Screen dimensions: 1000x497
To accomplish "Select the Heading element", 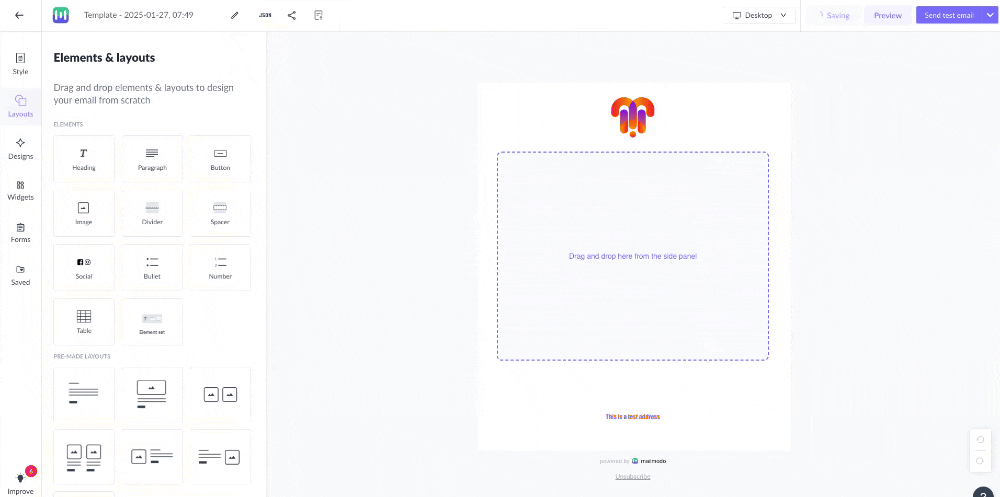I will pos(84,159).
